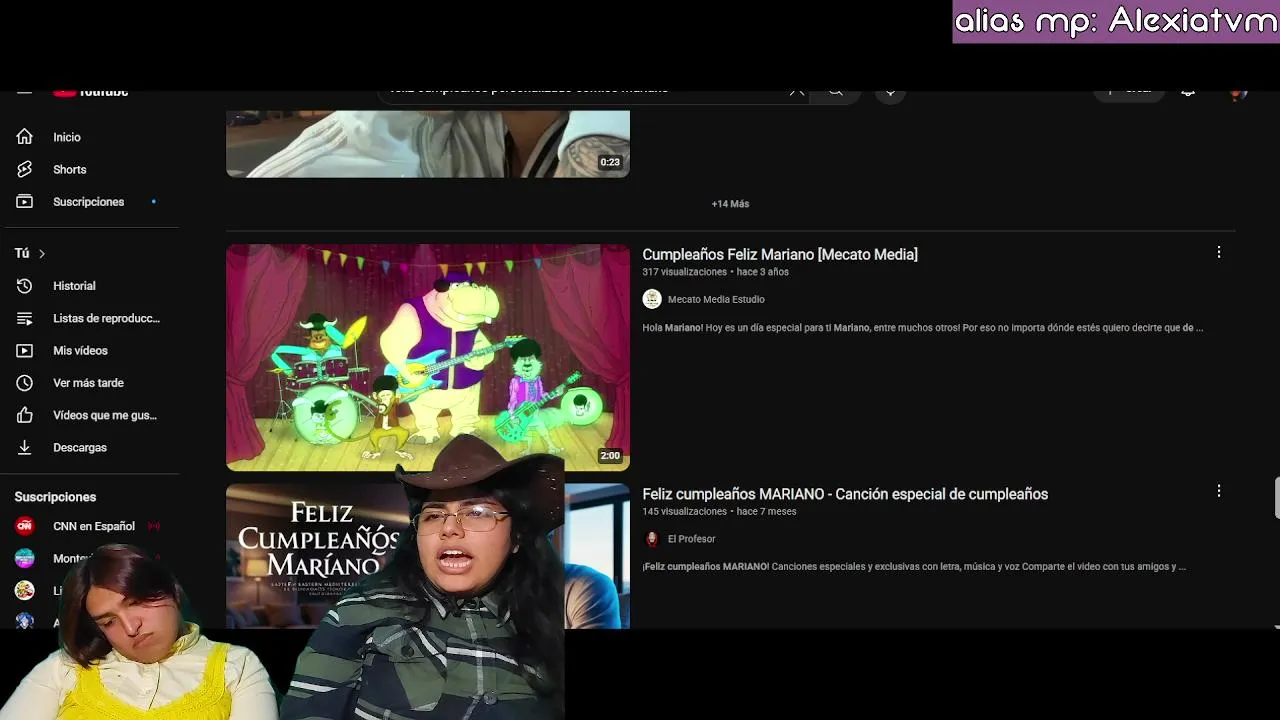
Task: Open Cumpleaños Feliz Mariano [Mecato Media] title
Action: click(780, 255)
